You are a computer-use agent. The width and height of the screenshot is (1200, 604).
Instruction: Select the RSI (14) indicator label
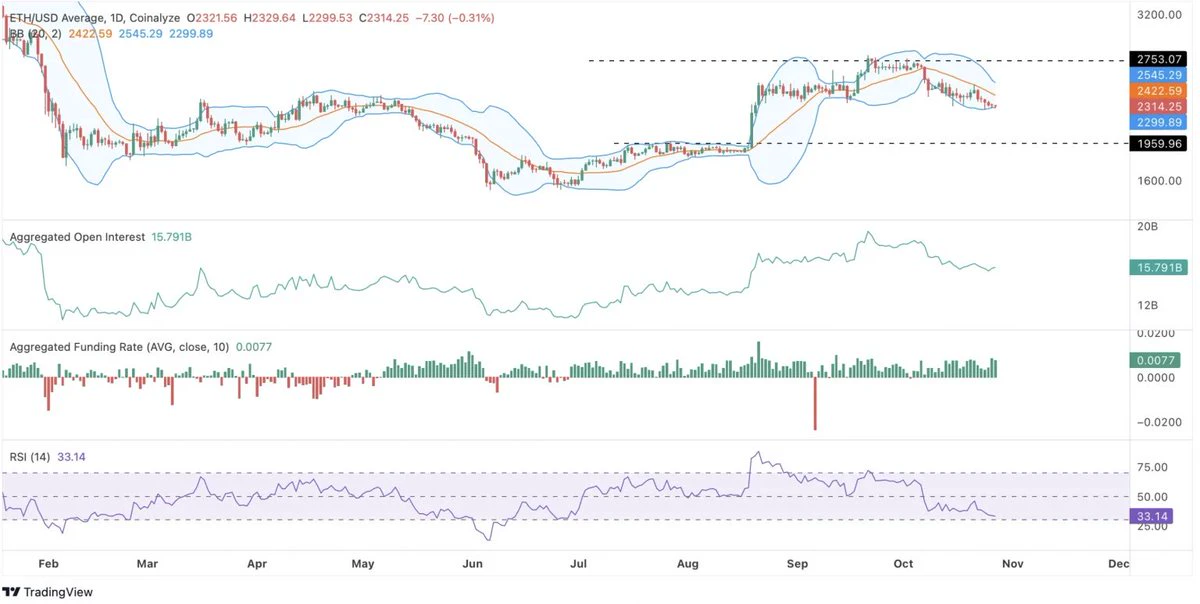point(32,457)
